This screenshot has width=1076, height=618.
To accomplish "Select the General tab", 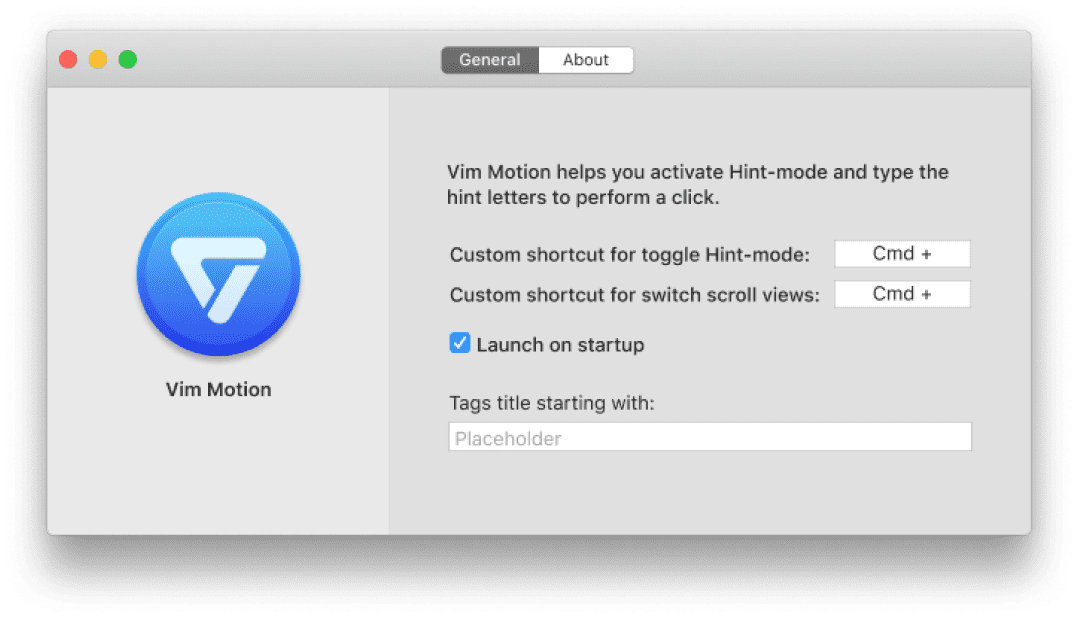I will (x=489, y=60).
